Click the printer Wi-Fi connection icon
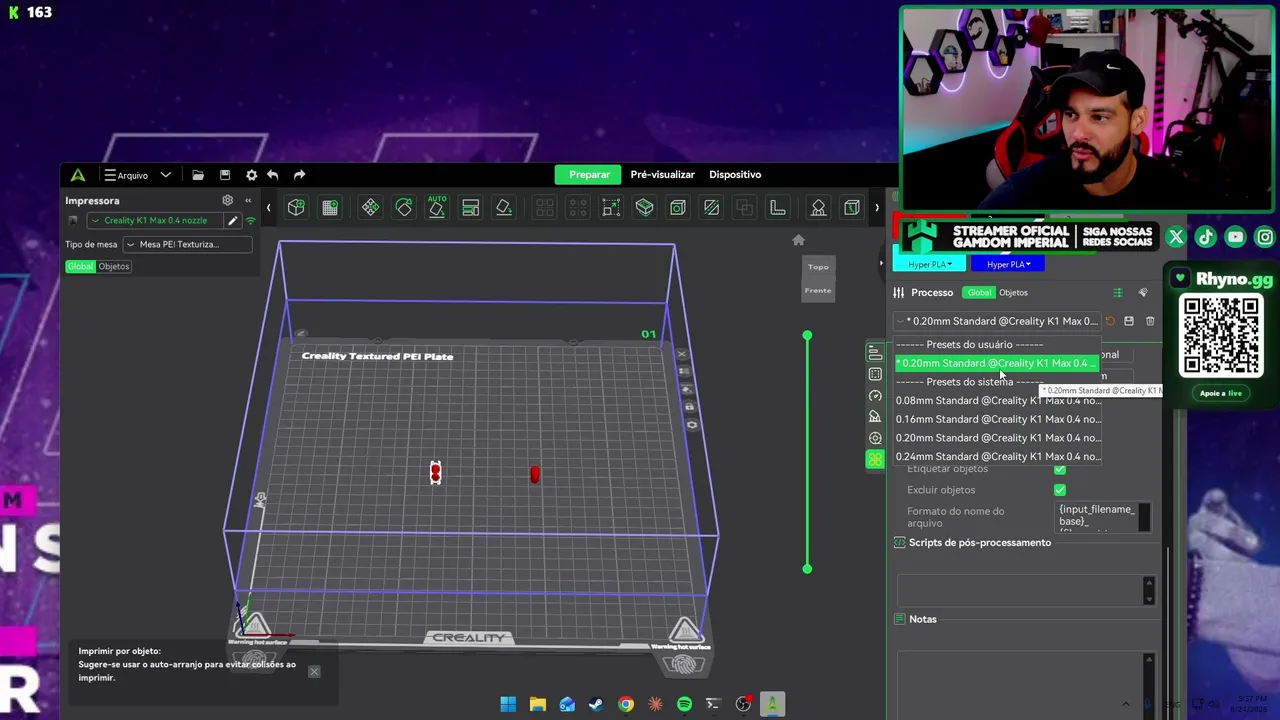This screenshot has height=720, width=1280. [250, 221]
